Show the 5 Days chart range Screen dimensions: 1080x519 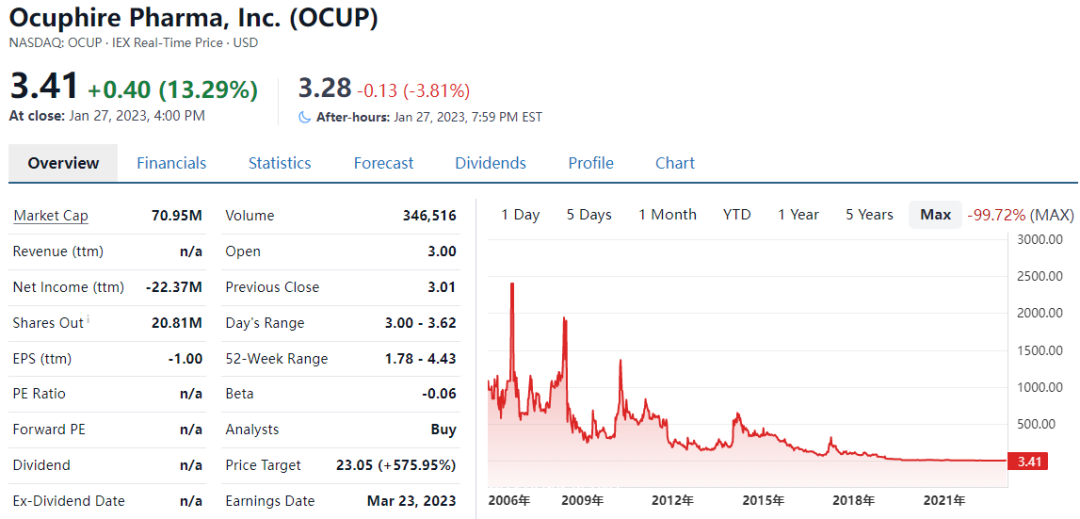(589, 214)
